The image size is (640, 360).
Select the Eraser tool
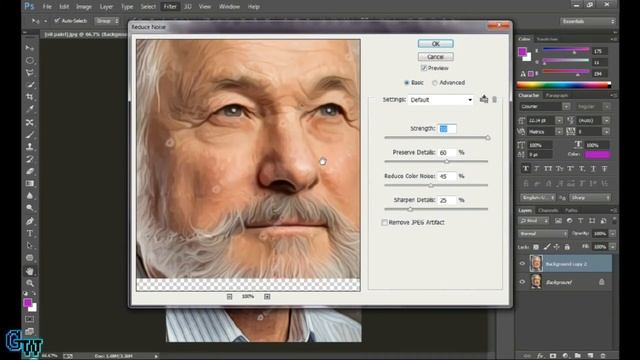click(x=29, y=171)
